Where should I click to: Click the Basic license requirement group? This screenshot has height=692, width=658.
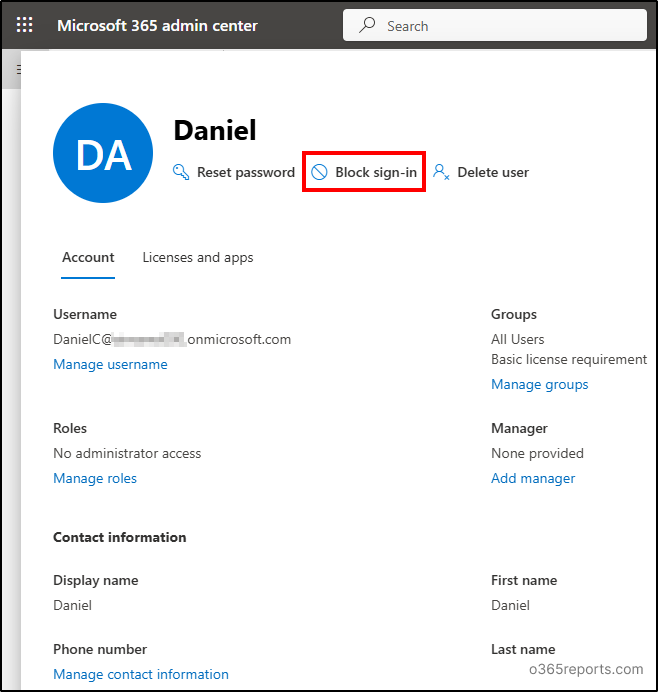(x=569, y=360)
